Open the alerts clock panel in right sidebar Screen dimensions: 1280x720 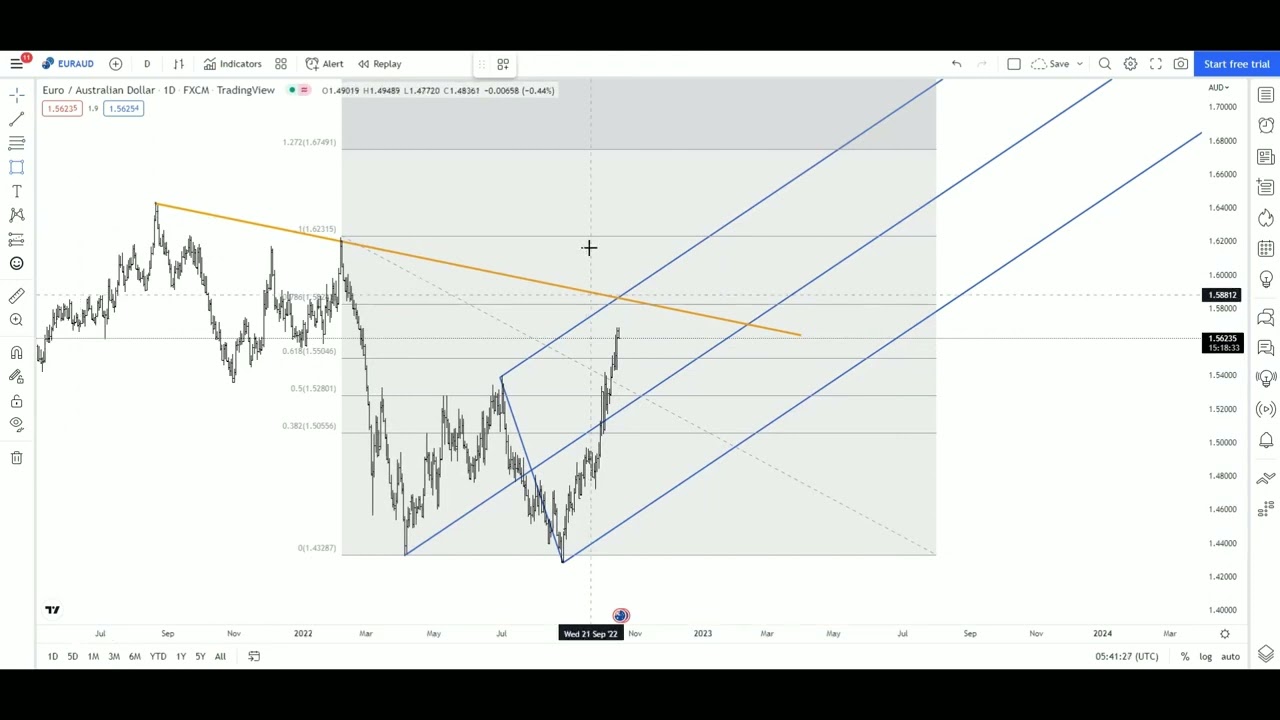1266,126
